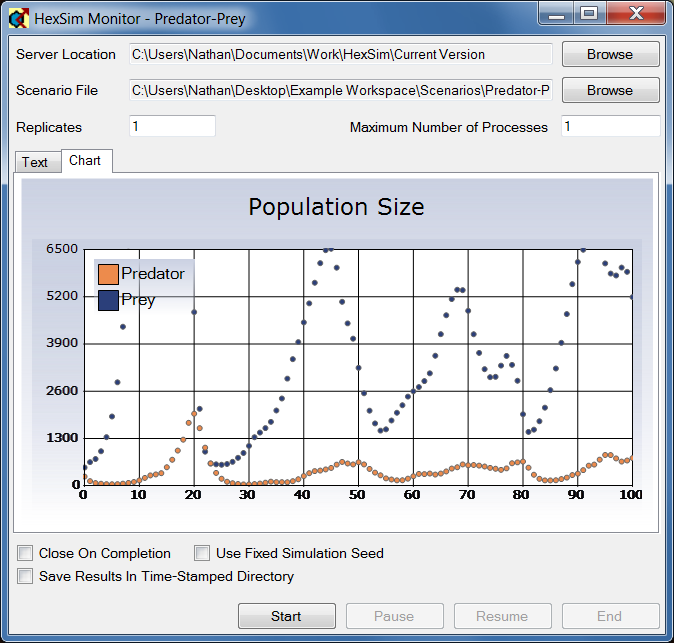
Task: Click the Scenario File label
Action: pyautogui.click(x=57, y=91)
